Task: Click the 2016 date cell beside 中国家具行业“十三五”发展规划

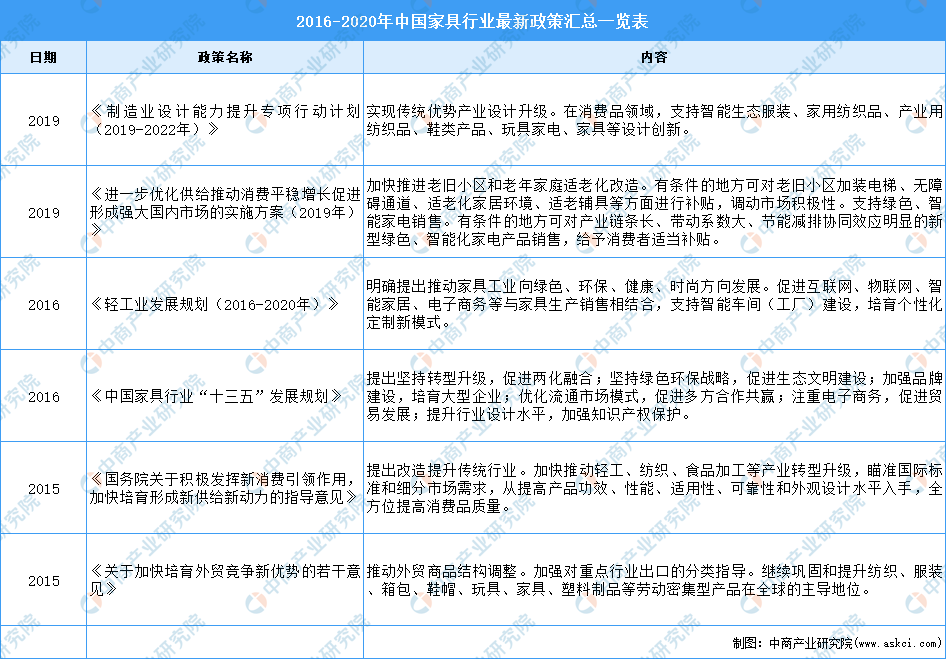Action: (43, 396)
